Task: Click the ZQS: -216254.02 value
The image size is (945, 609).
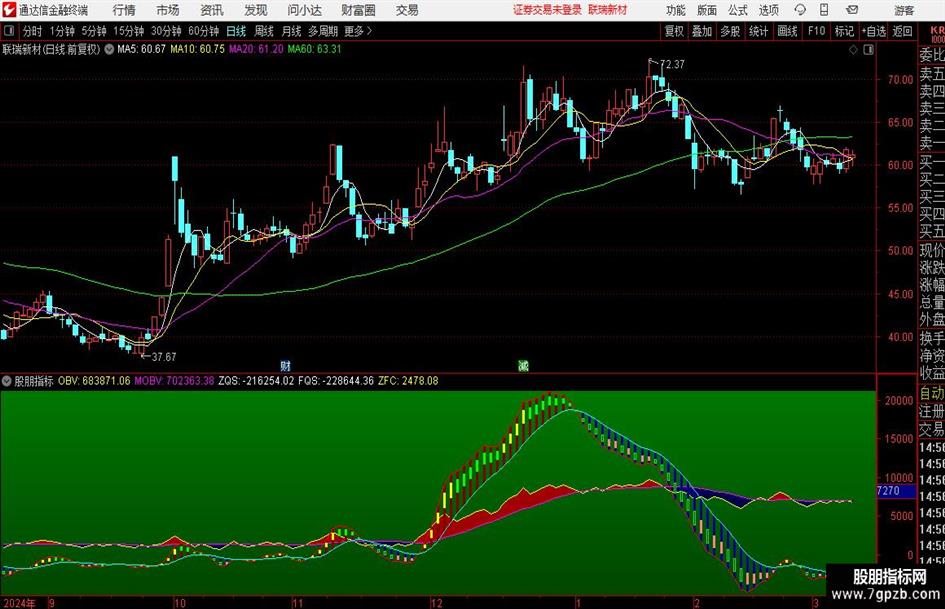Action: [256, 381]
